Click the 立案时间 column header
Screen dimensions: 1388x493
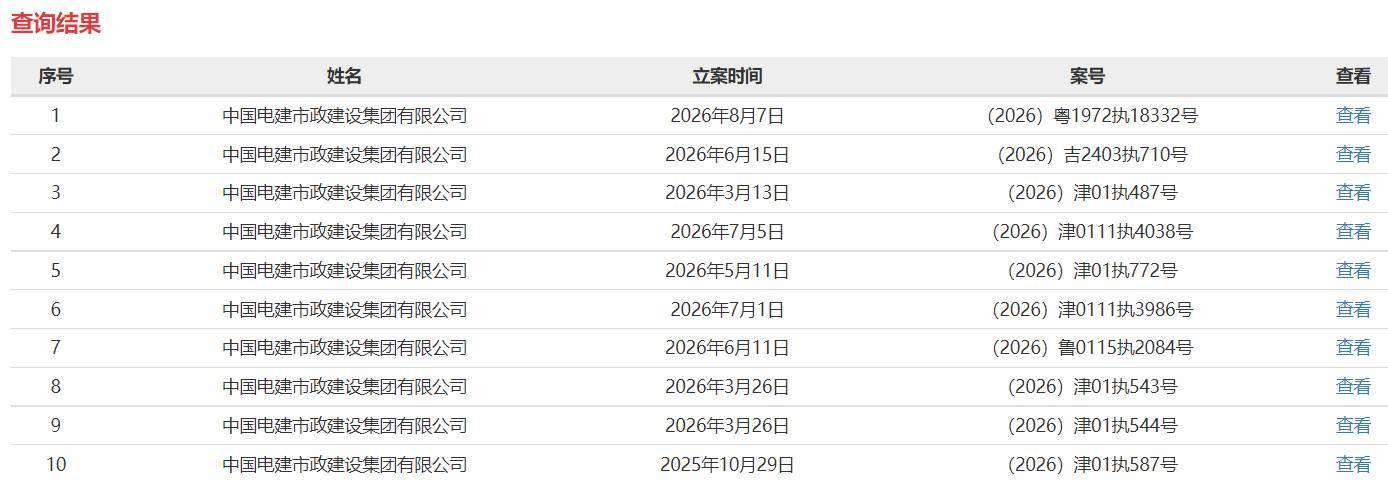coord(727,76)
